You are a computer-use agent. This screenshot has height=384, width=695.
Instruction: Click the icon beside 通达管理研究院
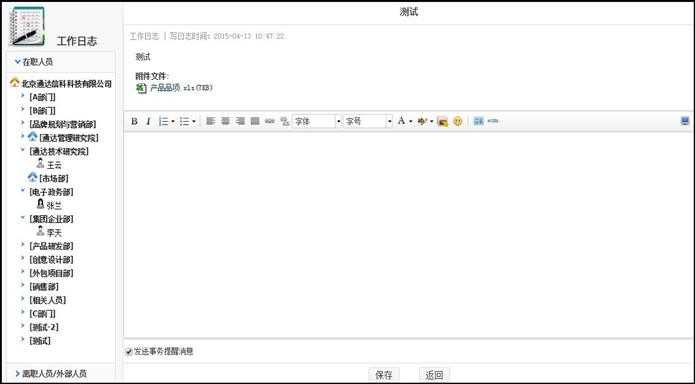[x=32, y=137]
